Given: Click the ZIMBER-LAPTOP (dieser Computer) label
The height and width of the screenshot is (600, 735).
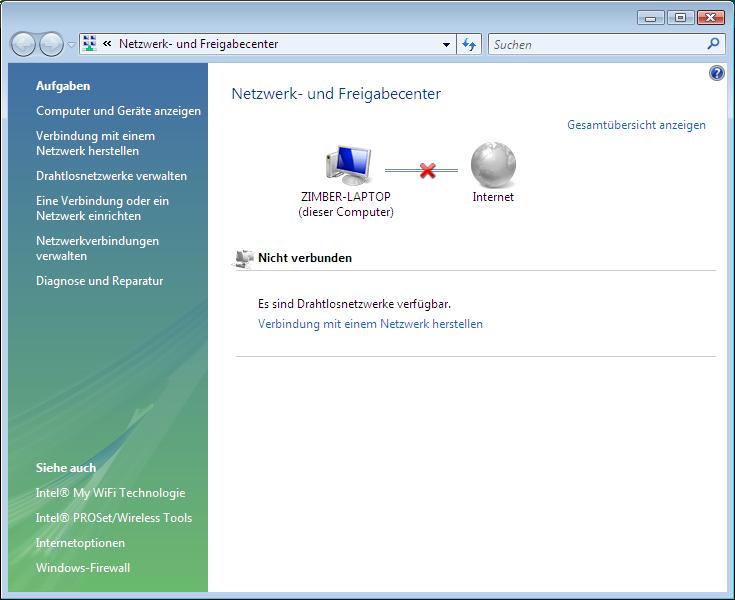Looking at the screenshot, I should pos(346,204).
